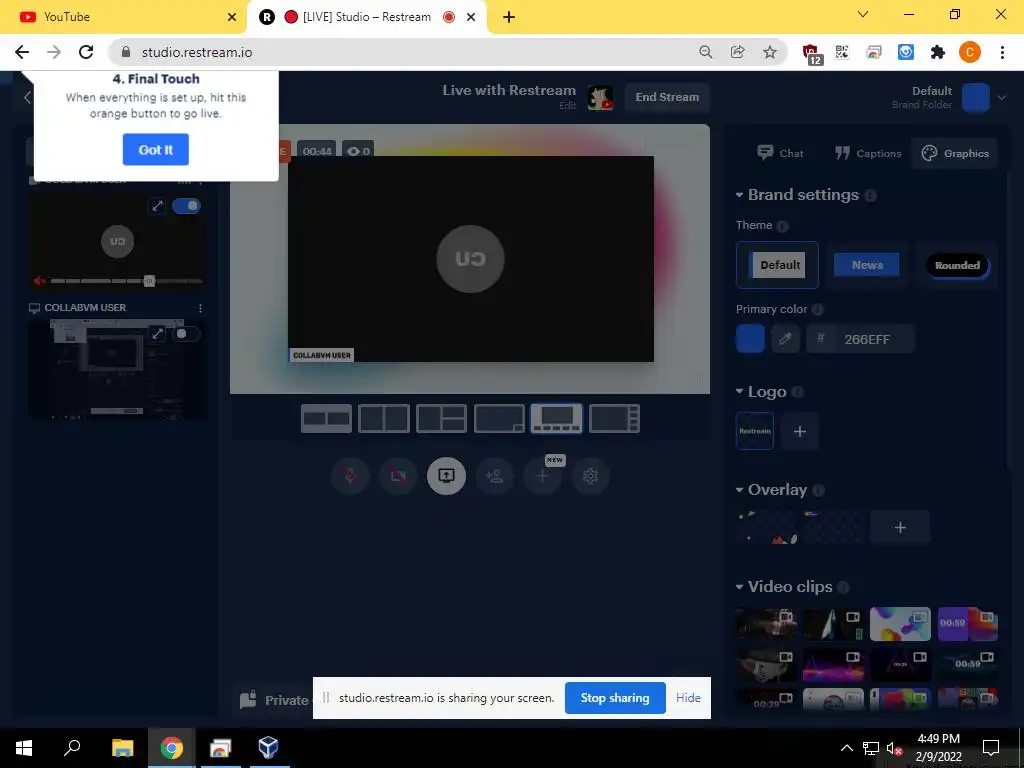1024x768 pixels.
Task: Unmute the camera source red speaker icon
Action: coord(39,281)
